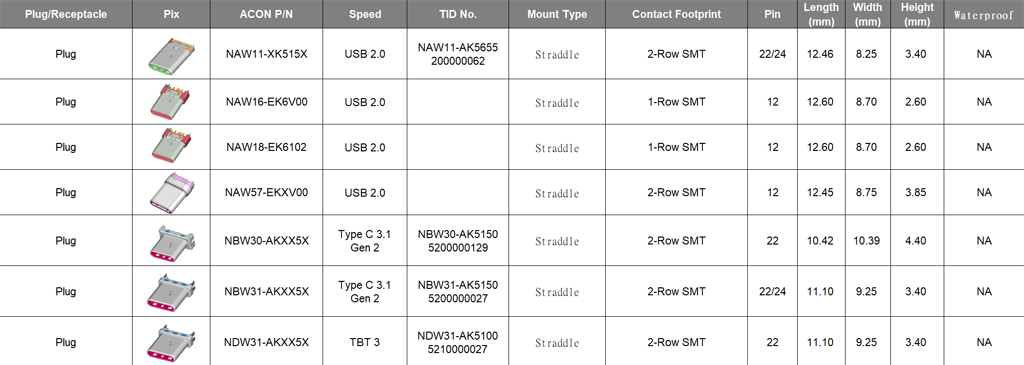1024x365 pixels.
Task: Click the Speed column header
Action: coord(365,14)
